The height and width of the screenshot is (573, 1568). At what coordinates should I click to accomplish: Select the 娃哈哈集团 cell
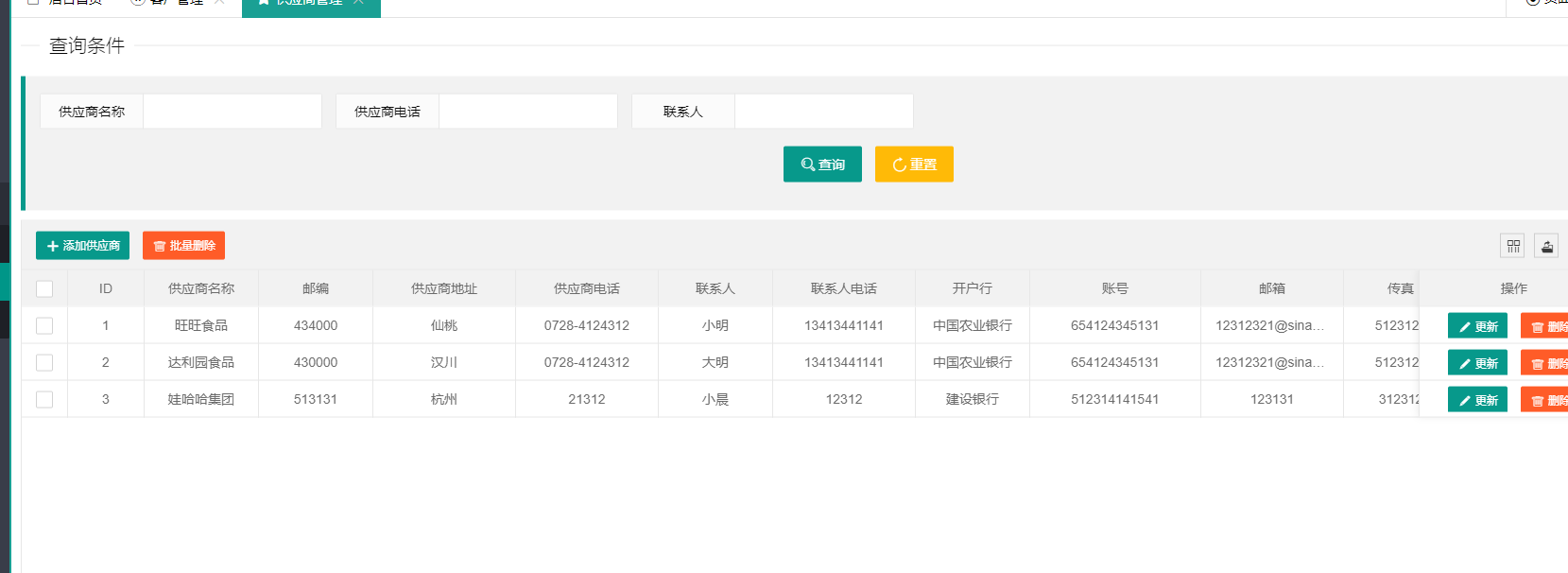click(201, 399)
